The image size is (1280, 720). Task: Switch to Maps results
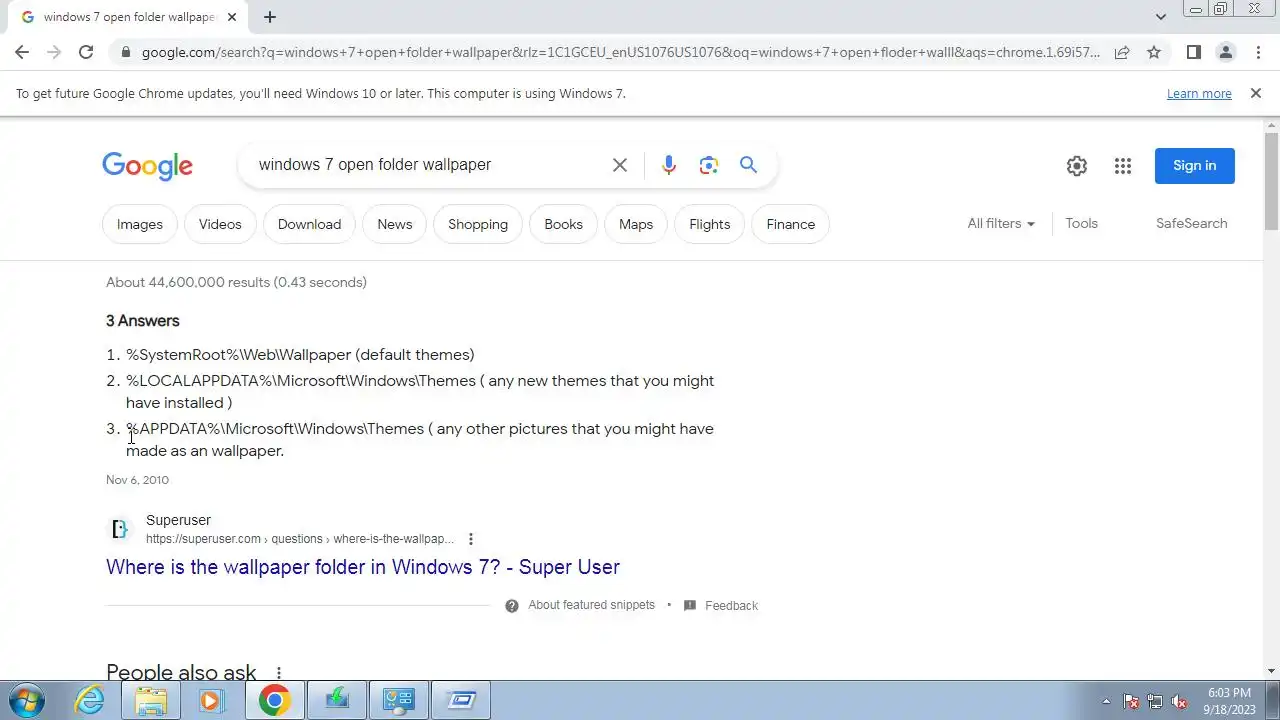click(x=636, y=224)
